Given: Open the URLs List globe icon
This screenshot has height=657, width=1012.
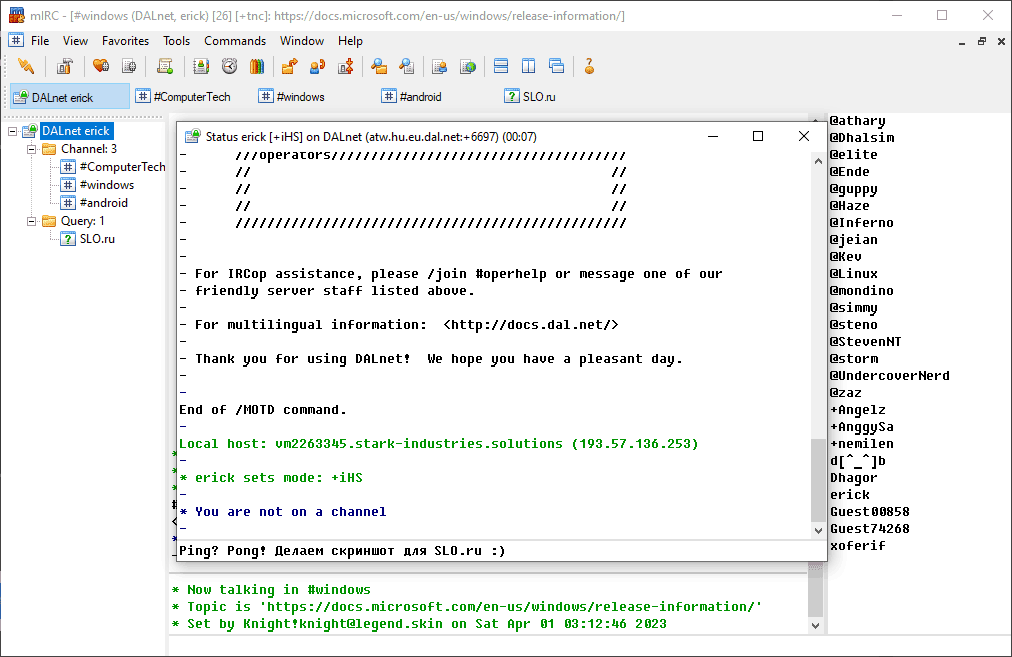Looking at the screenshot, I should (468, 66).
